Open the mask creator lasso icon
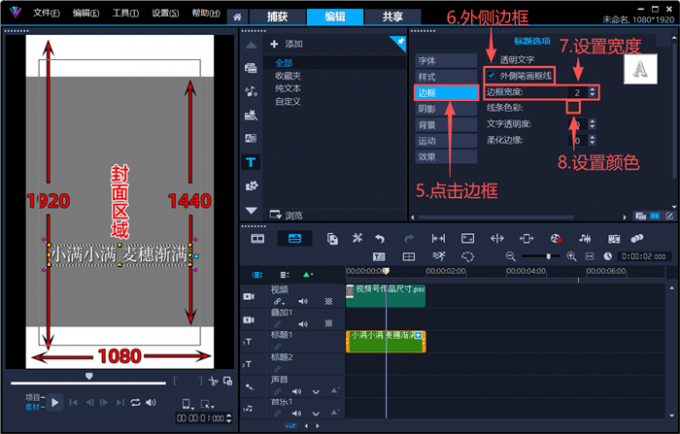 (x=468, y=257)
